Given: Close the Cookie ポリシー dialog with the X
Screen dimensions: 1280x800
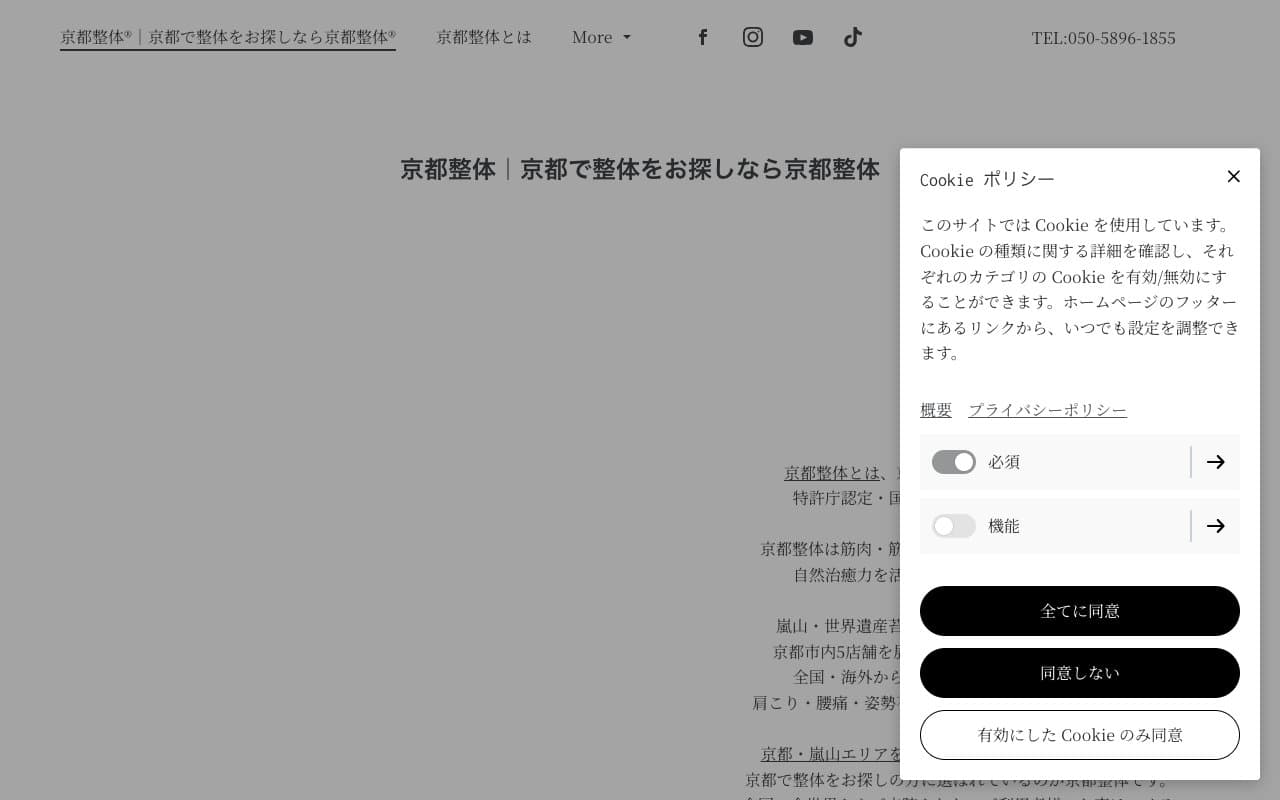Looking at the screenshot, I should [x=1233, y=176].
